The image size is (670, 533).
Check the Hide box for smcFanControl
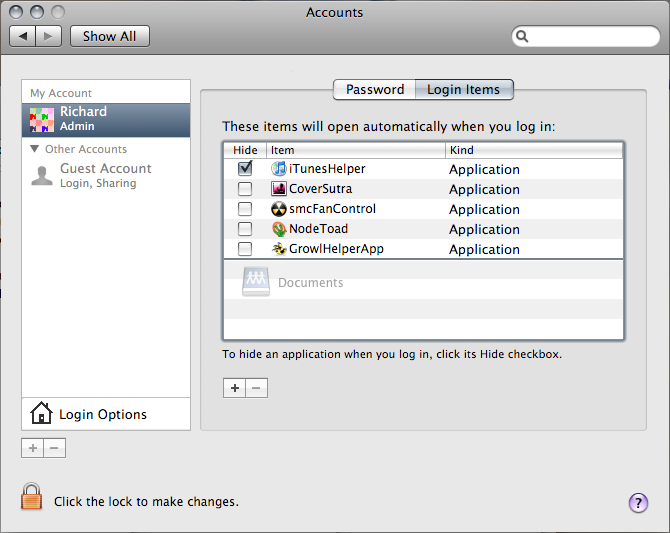point(245,209)
